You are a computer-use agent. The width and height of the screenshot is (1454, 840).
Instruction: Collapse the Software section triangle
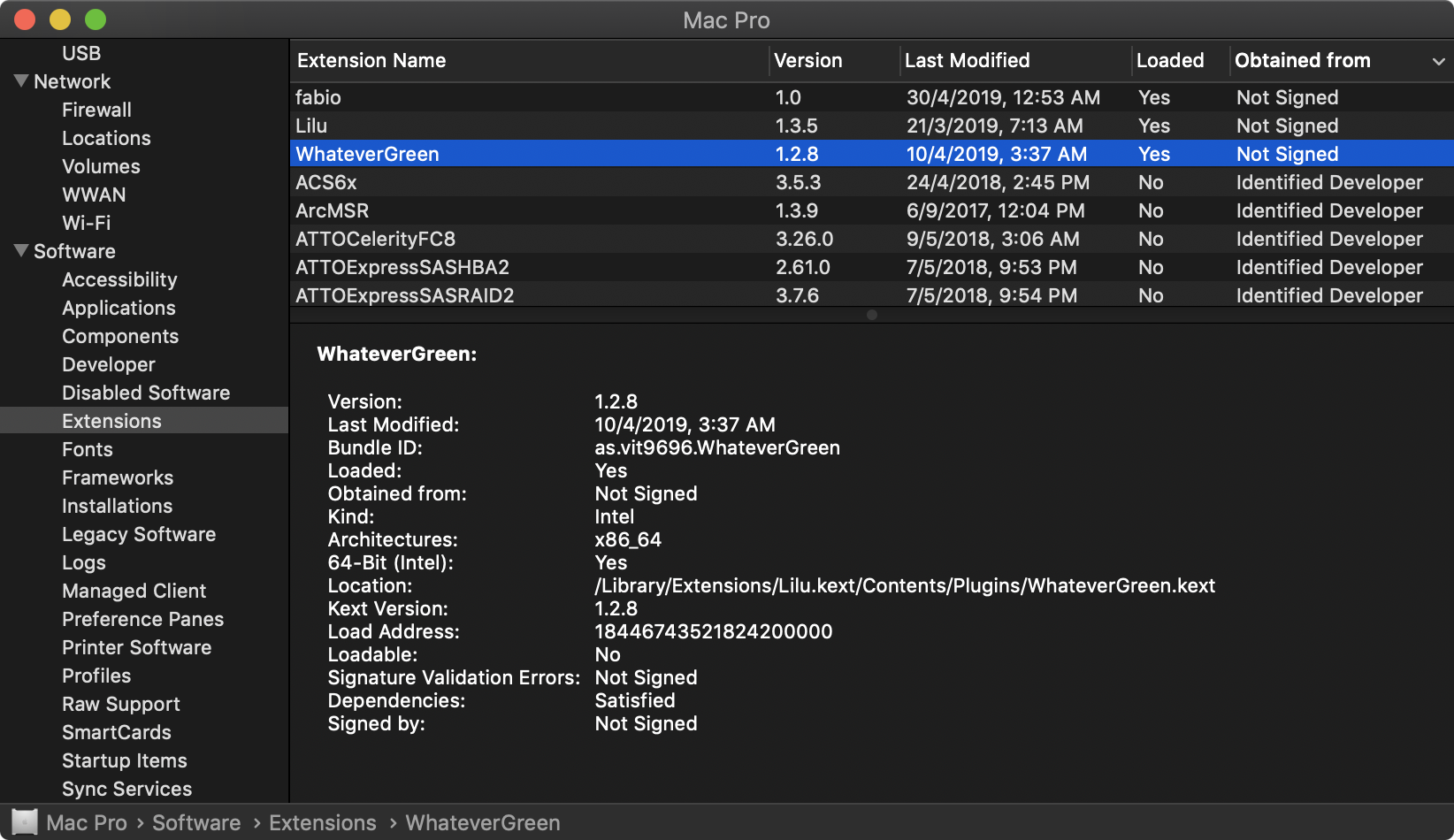click(21, 250)
